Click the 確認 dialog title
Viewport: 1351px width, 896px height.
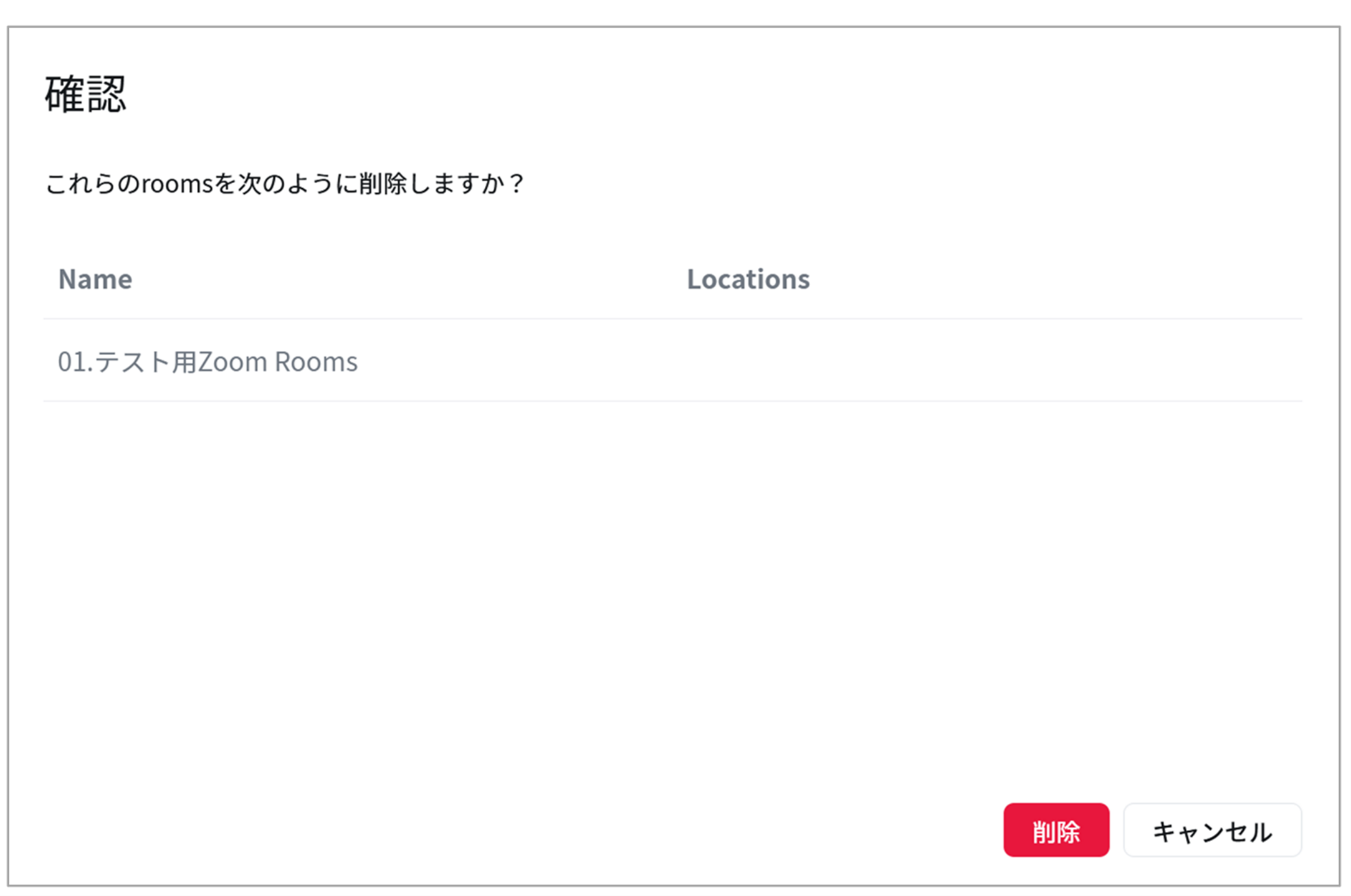(x=86, y=94)
